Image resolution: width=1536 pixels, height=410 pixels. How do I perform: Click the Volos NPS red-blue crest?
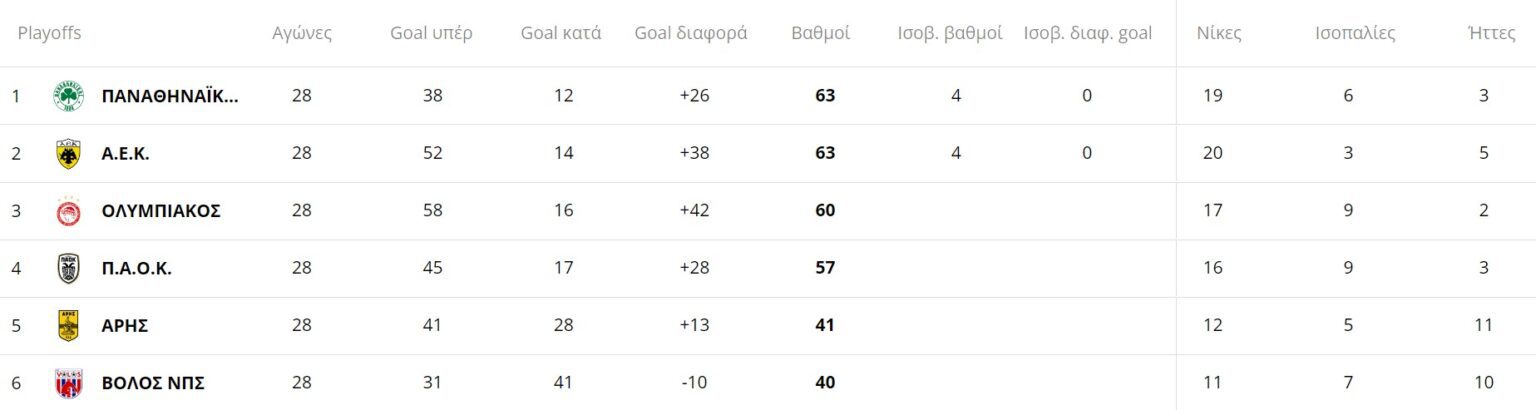tap(68, 383)
